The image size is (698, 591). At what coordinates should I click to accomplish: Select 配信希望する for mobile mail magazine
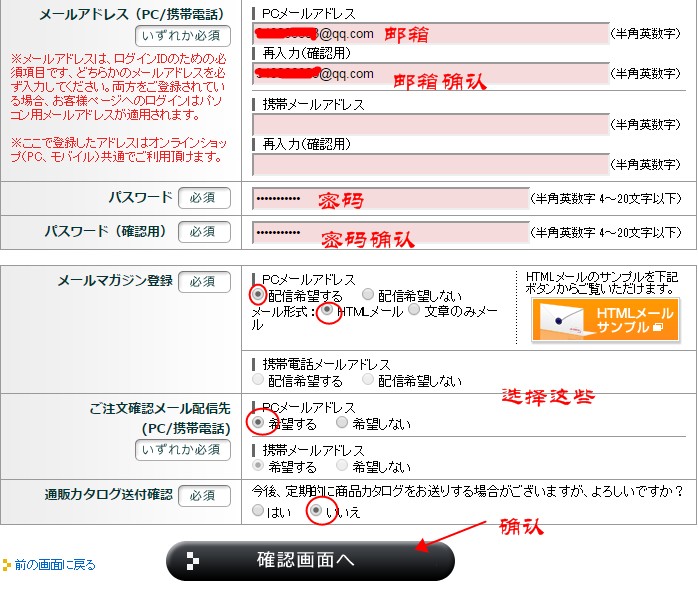click(259, 381)
